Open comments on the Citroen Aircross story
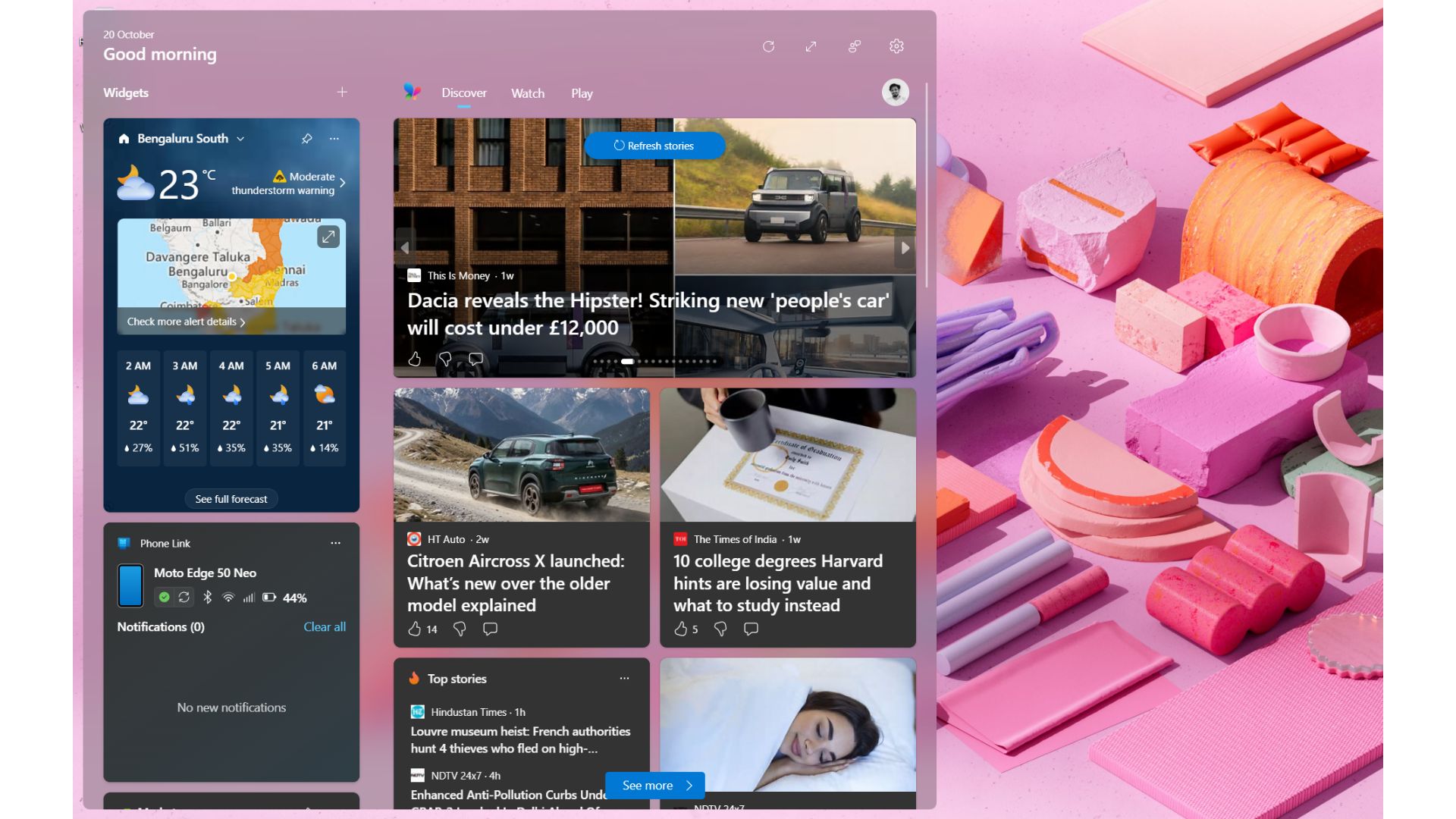This screenshot has width=1456, height=819. tap(490, 629)
